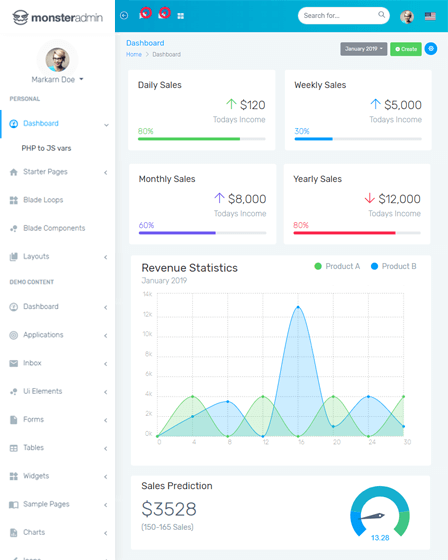Image resolution: width=448 pixels, height=560 pixels.
Task: Select Blade Loops in the sidebar
Action: (x=43, y=200)
